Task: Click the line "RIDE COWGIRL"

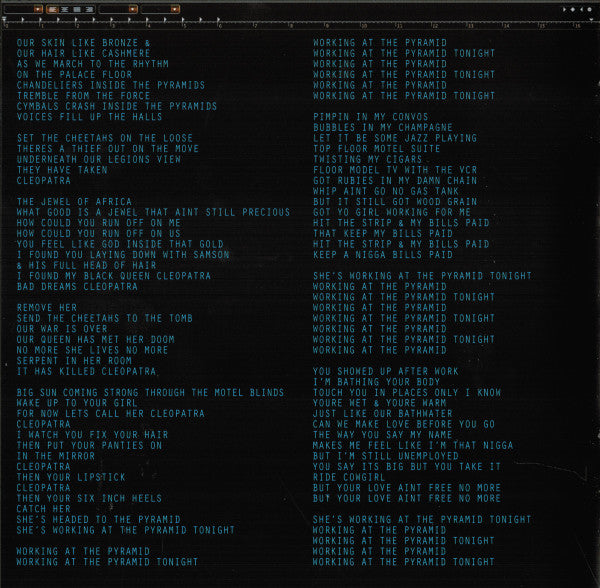Action: (349, 477)
